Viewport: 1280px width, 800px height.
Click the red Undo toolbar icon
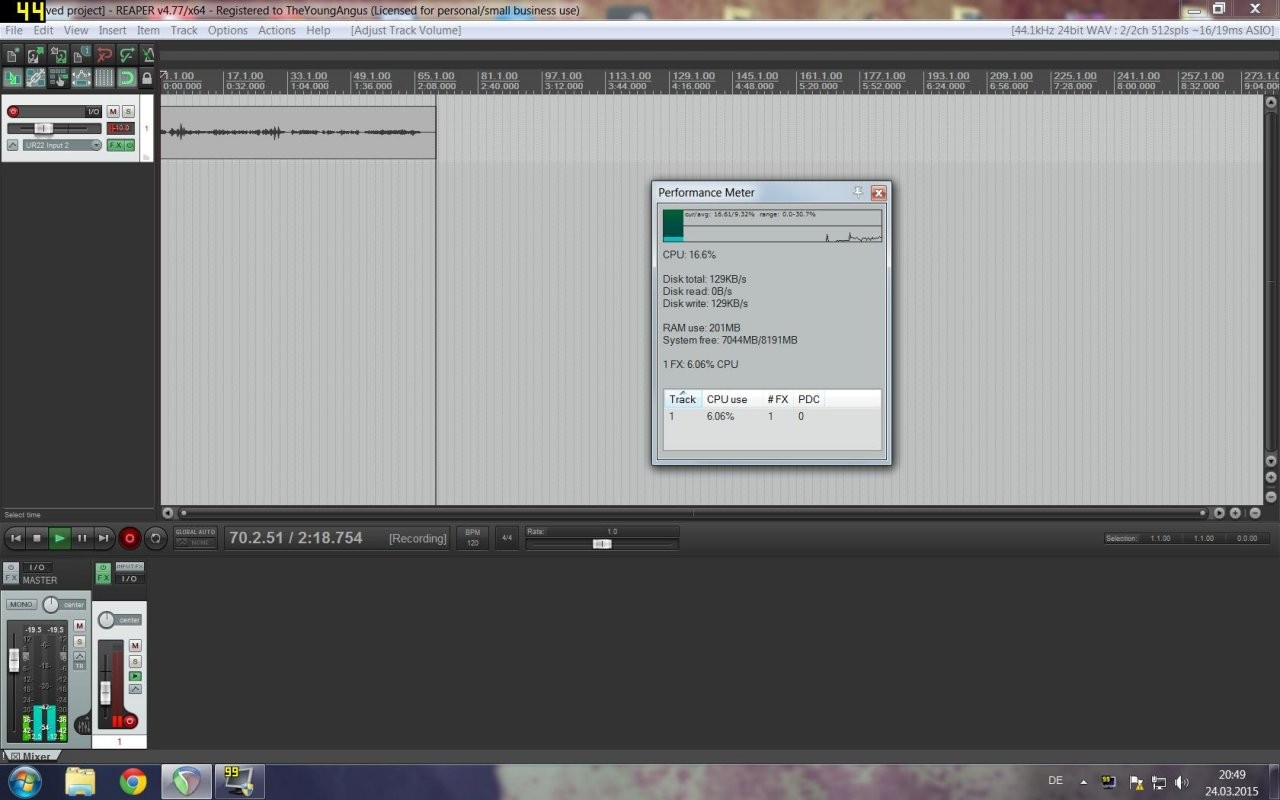coord(104,55)
